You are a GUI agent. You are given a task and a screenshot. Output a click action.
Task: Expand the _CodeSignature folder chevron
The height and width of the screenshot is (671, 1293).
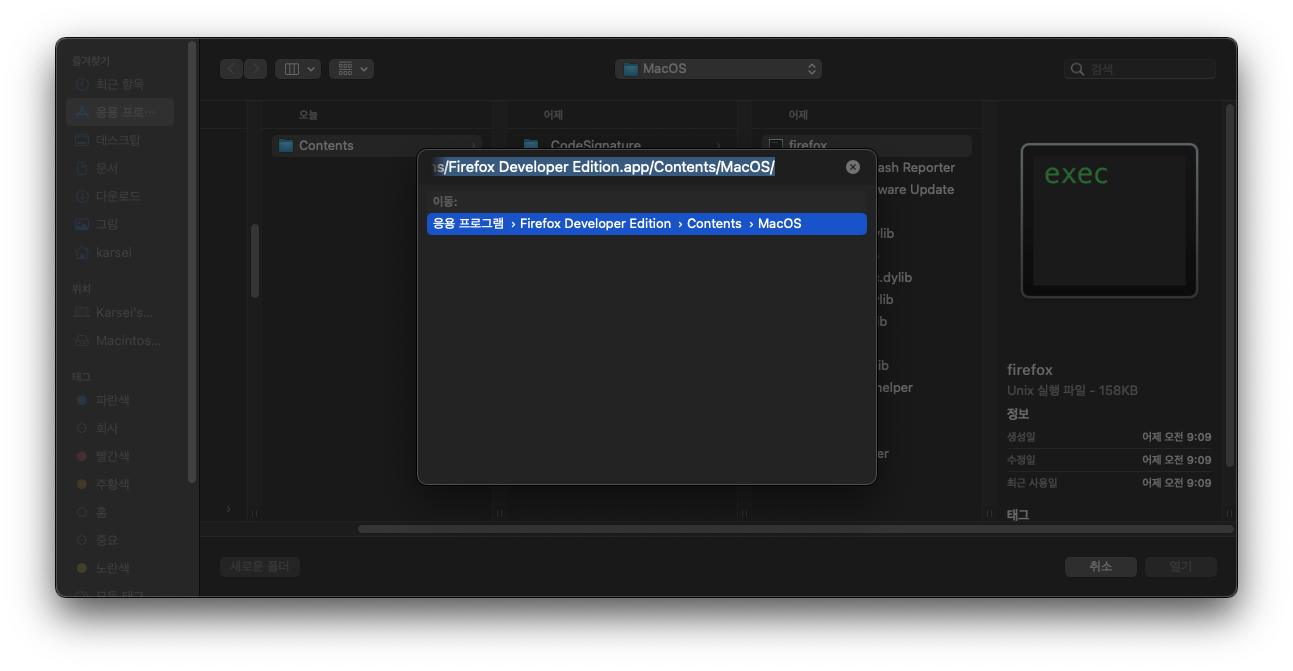[718, 145]
